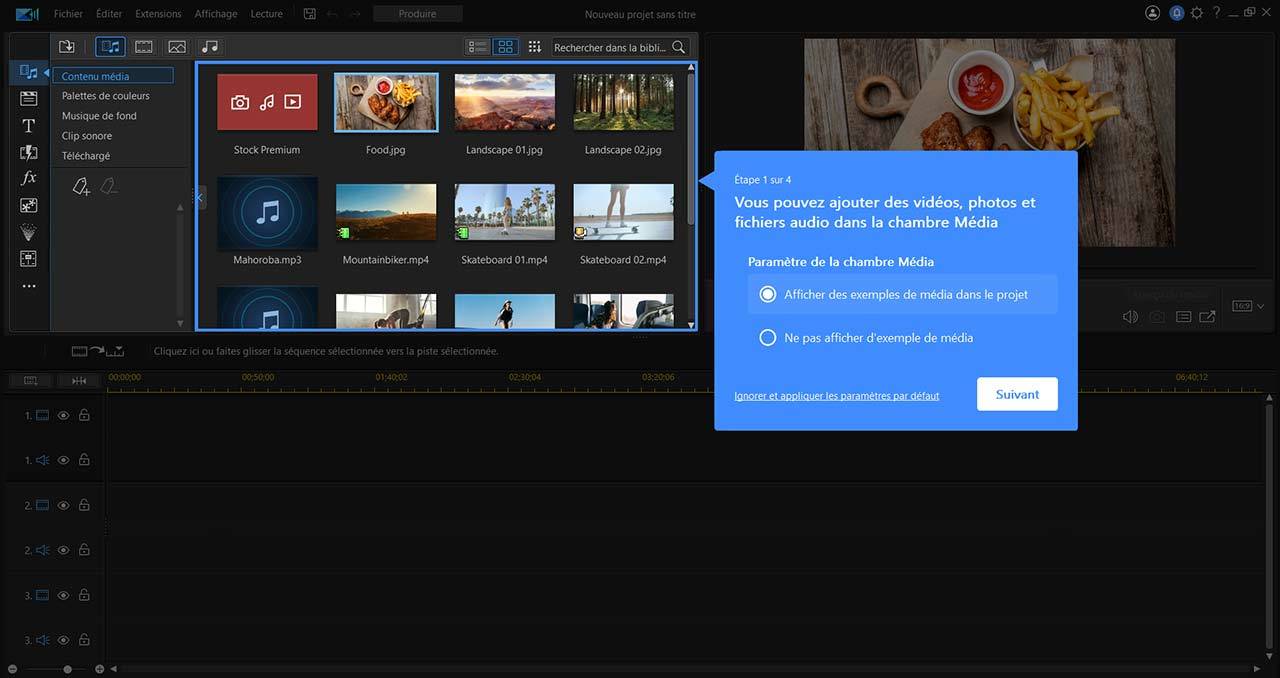Image resolution: width=1280 pixels, height=678 pixels.
Task: Open settings gear icon in title bar
Action: point(1196,14)
